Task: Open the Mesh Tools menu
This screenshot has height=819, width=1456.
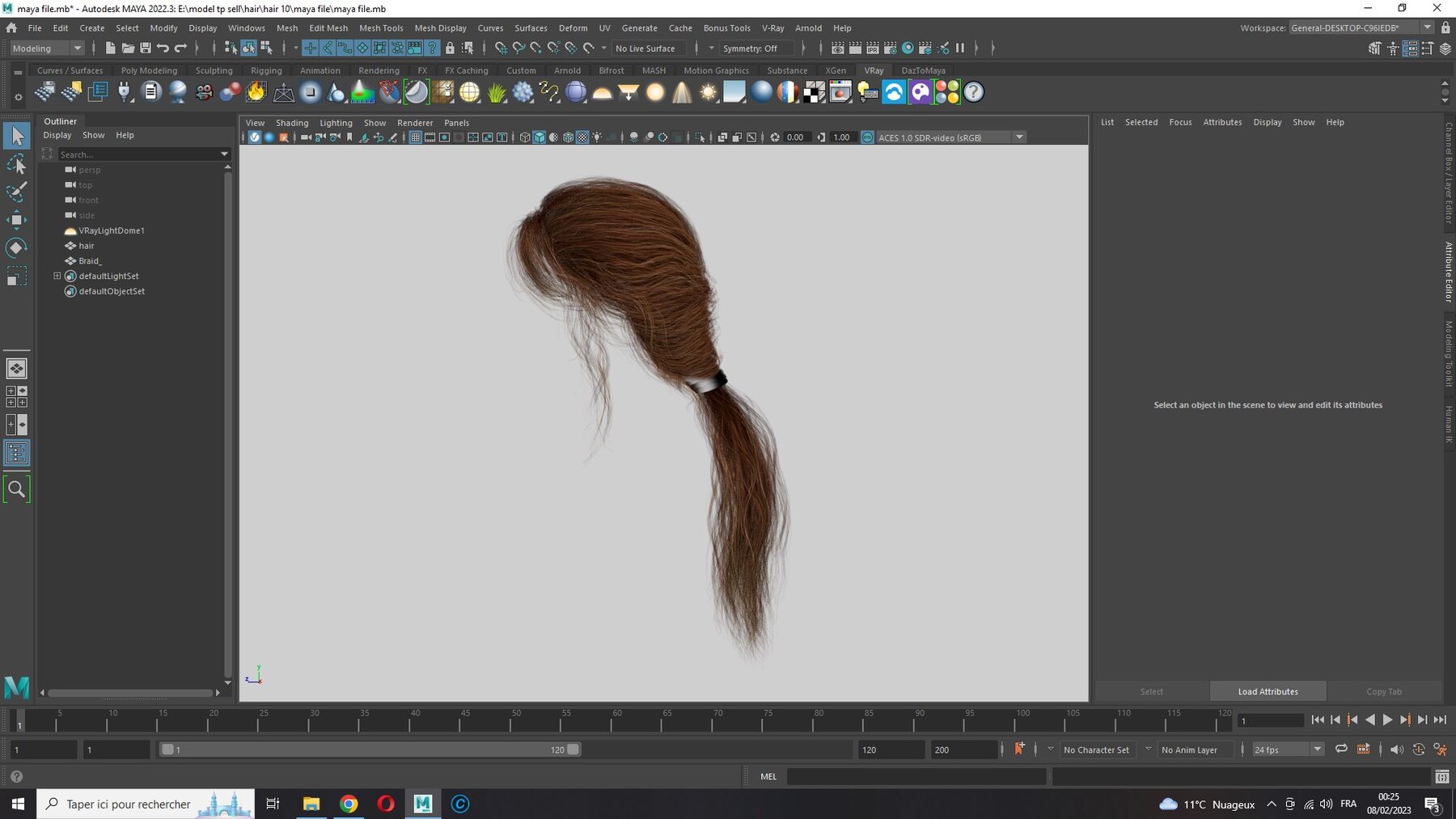Action: coord(381,27)
